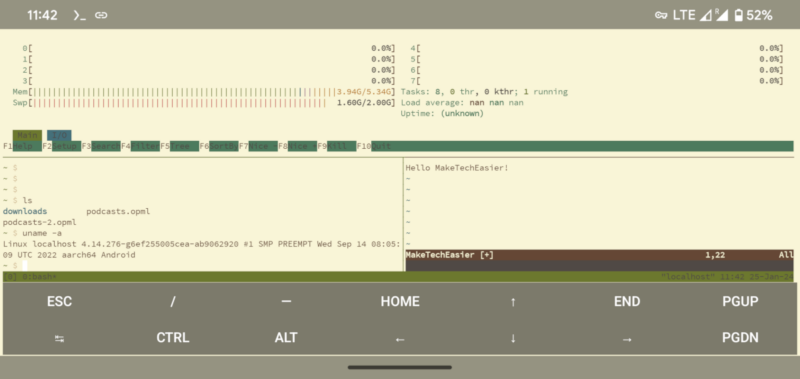Click the terminal icon in status bar
The image size is (800, 379).
[79, 15]
